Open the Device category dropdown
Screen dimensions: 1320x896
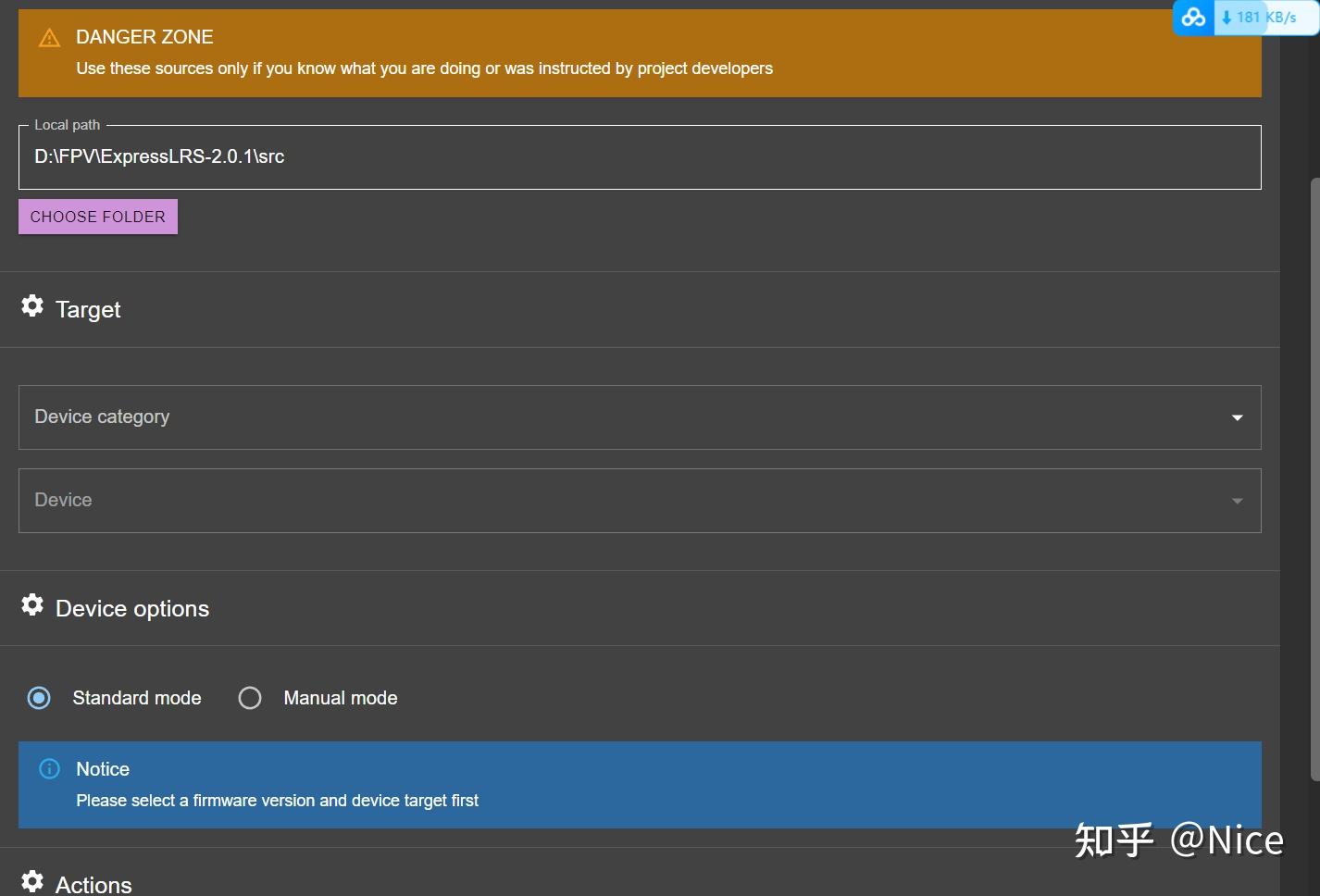pos(639,417)
